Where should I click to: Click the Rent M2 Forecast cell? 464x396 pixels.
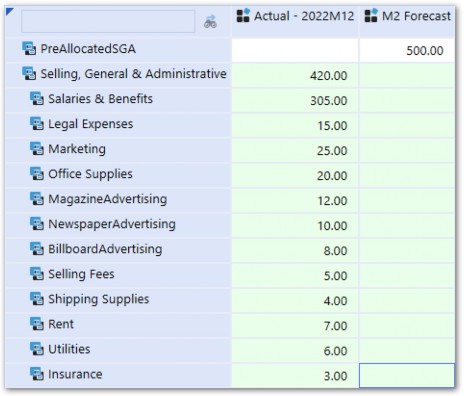[407, 325]
